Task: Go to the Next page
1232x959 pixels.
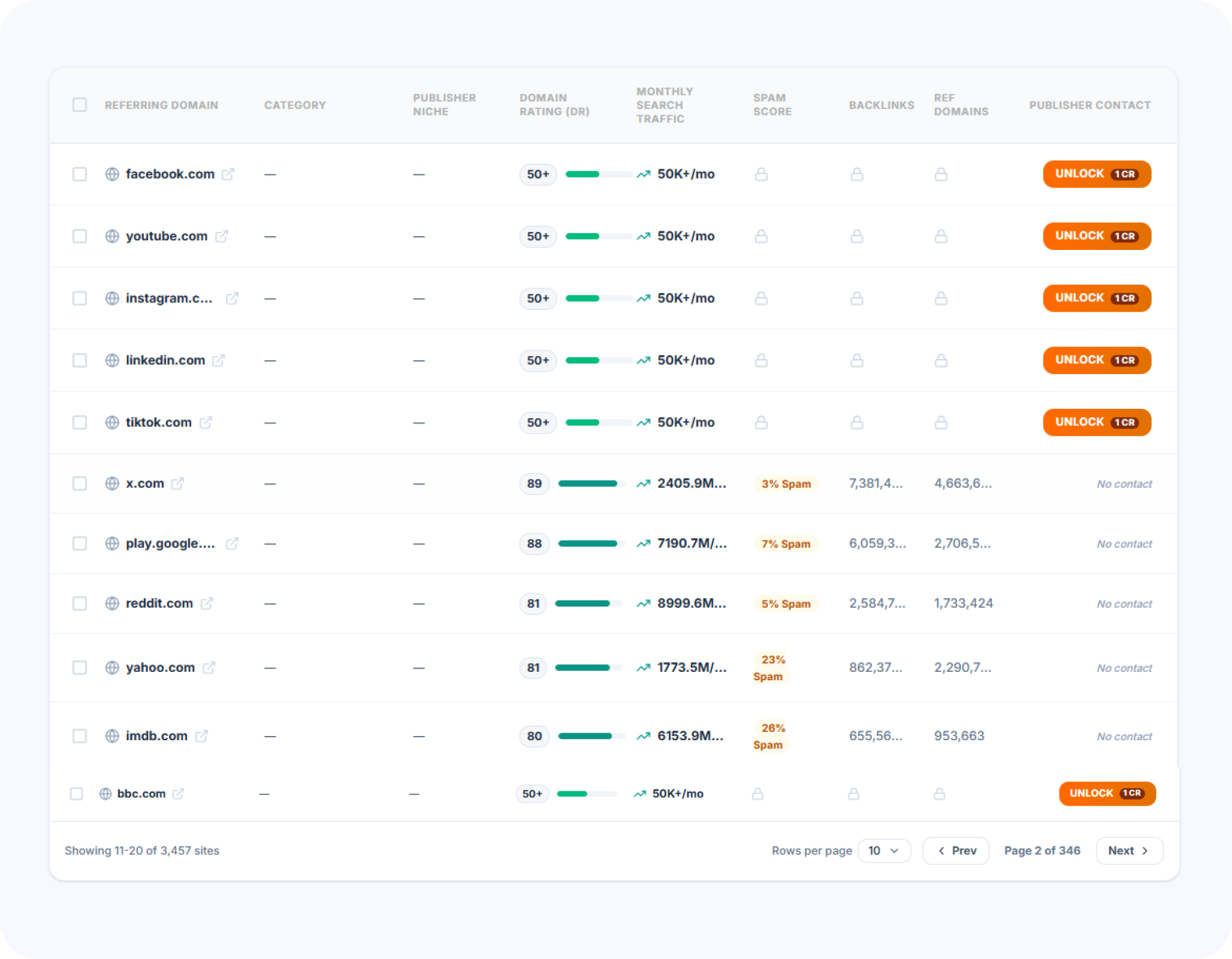Action: click(x=1129, y=851)
